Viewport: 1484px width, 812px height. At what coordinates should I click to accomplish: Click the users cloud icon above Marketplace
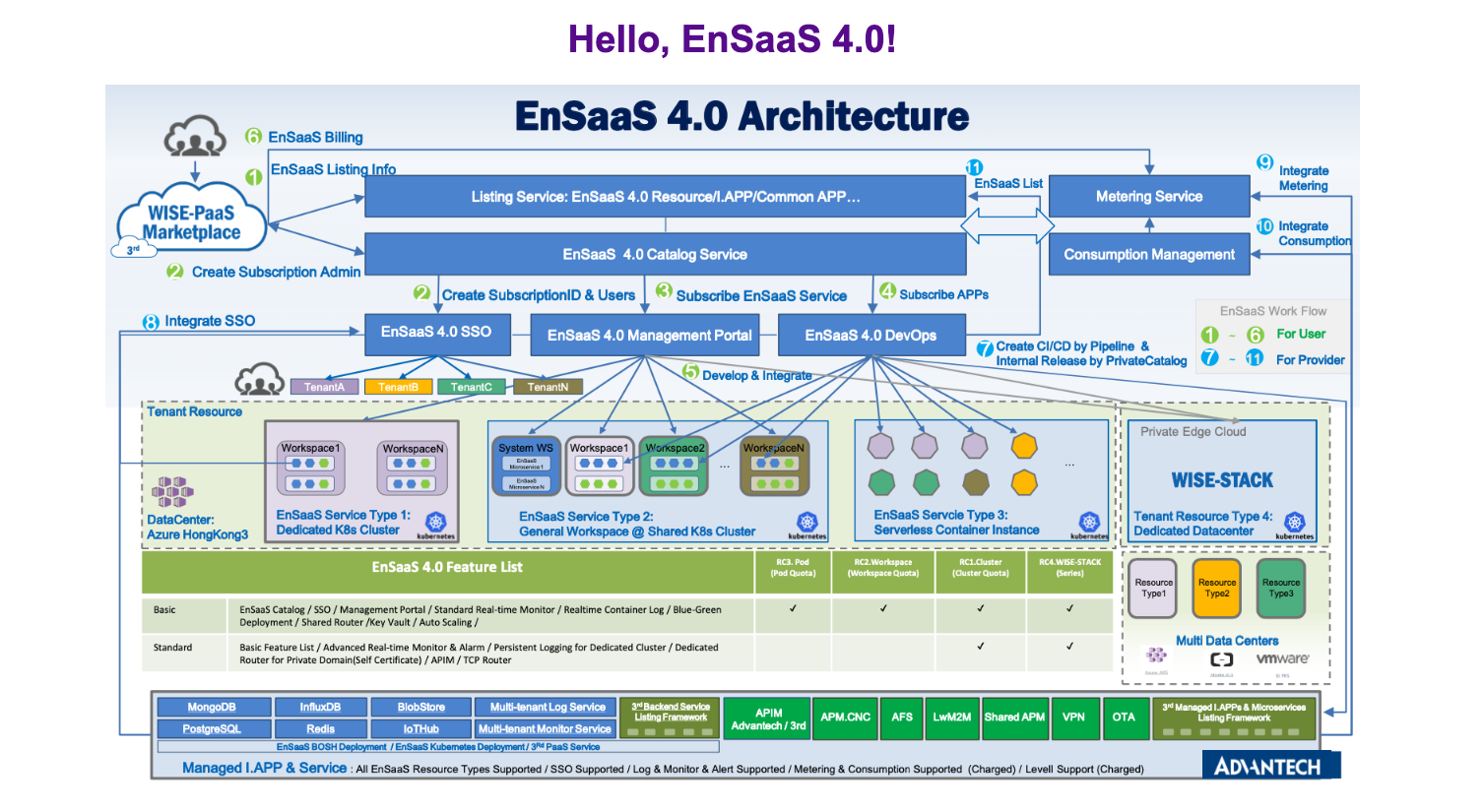195,136
